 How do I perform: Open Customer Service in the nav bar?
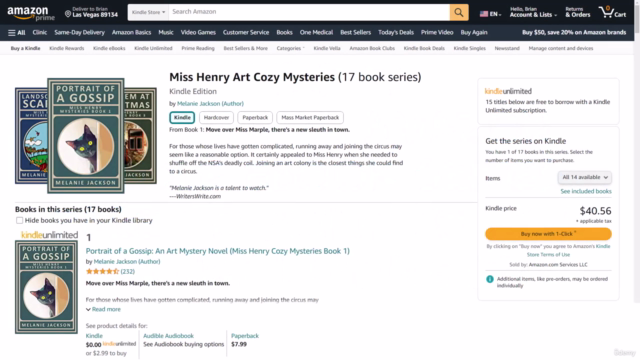246,33
